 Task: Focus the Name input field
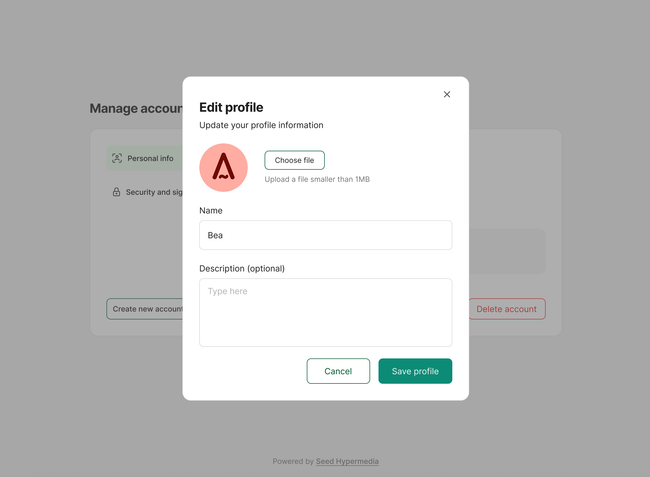(x=325, y=235)
